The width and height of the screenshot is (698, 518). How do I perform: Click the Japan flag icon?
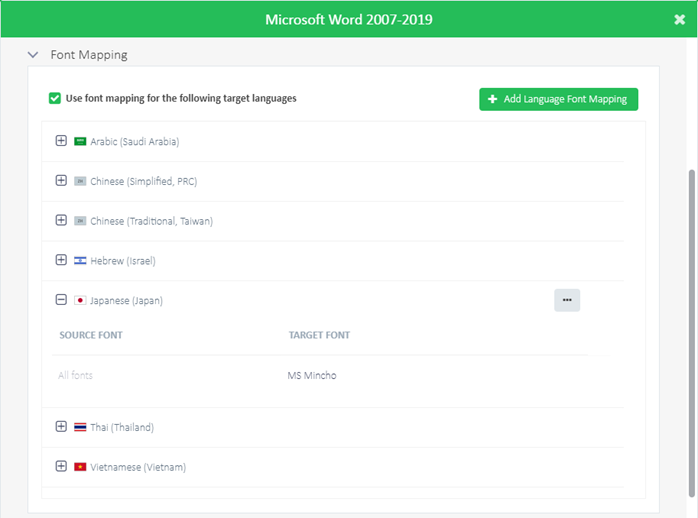[x=80, y=300]
